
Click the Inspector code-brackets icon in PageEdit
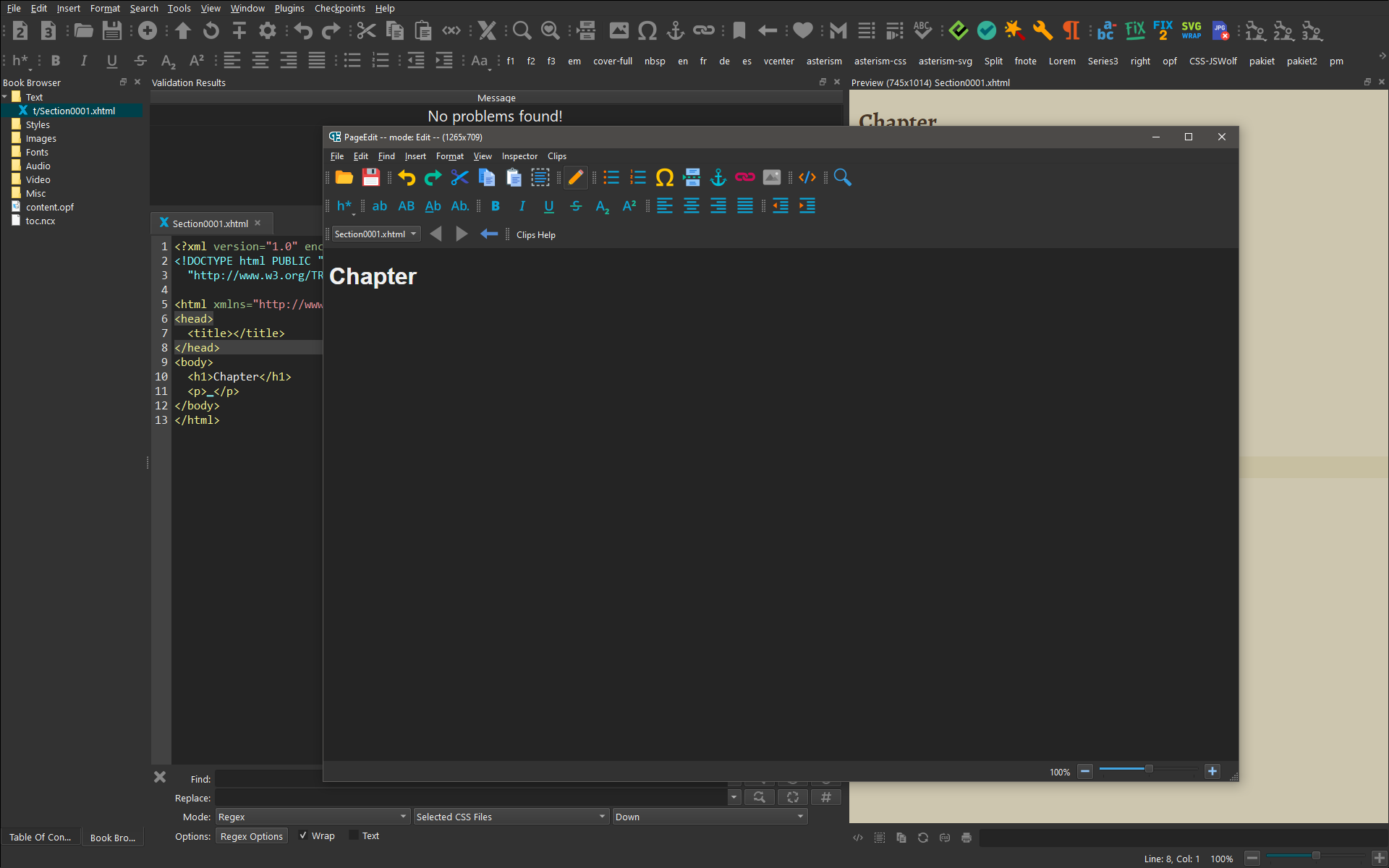[x=807, y=177]
